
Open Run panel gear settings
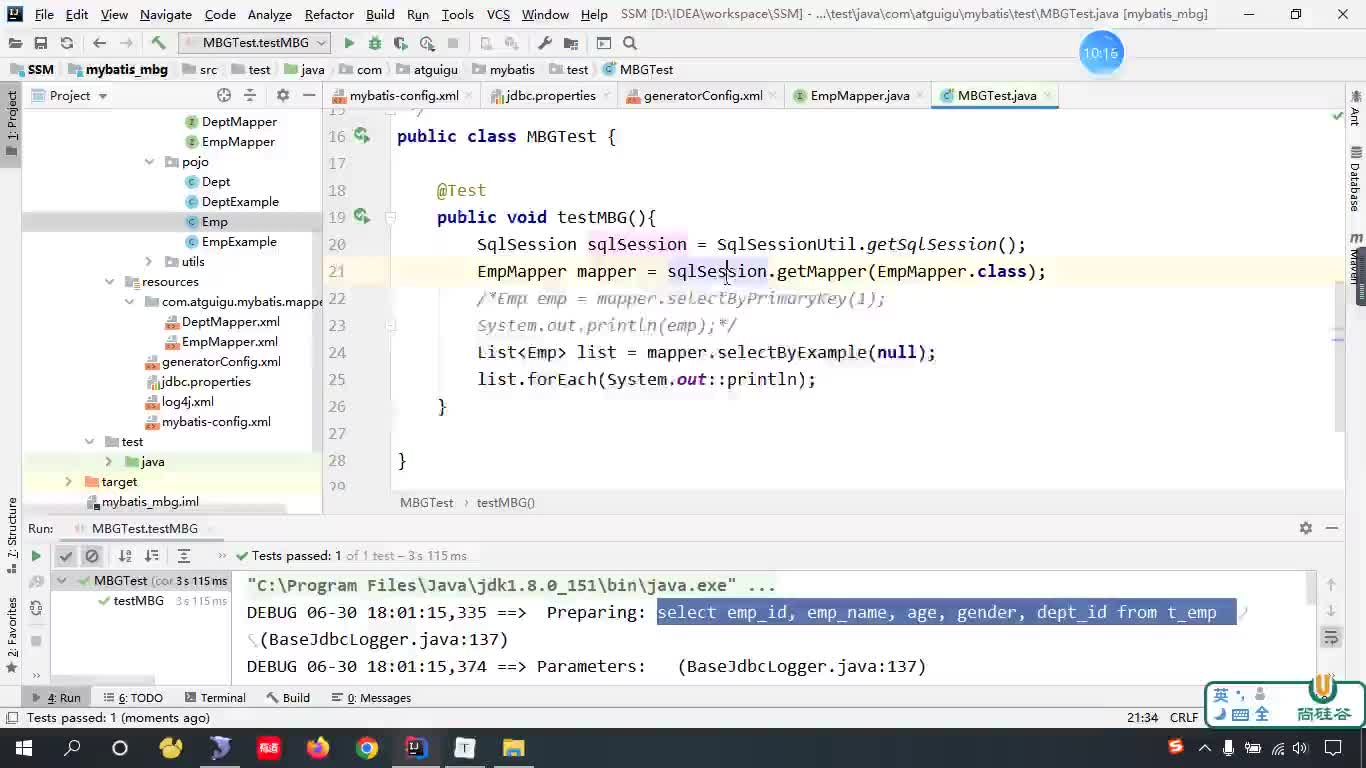point(1306,528)
